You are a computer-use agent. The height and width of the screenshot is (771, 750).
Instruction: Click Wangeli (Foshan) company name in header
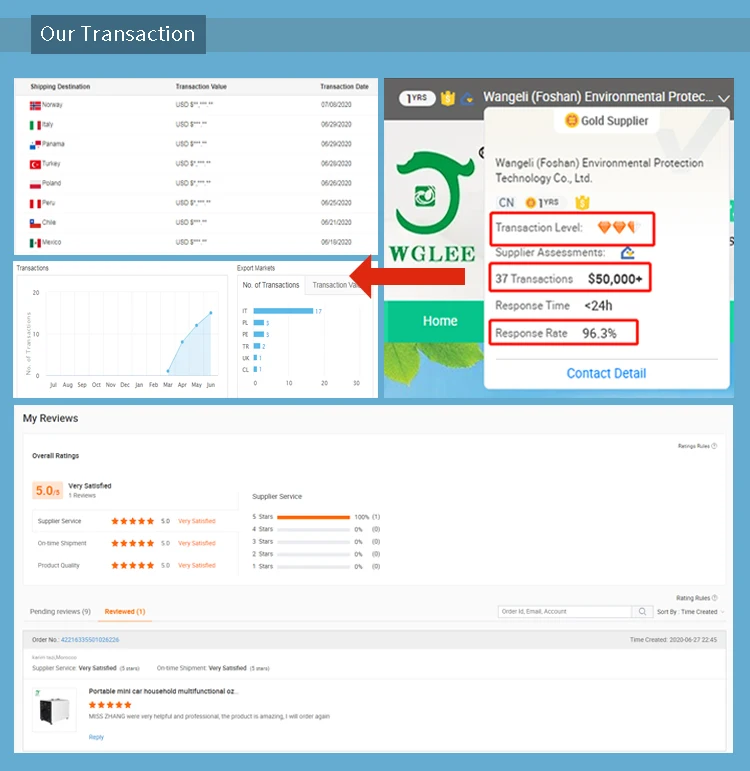(x=598, y=97)
